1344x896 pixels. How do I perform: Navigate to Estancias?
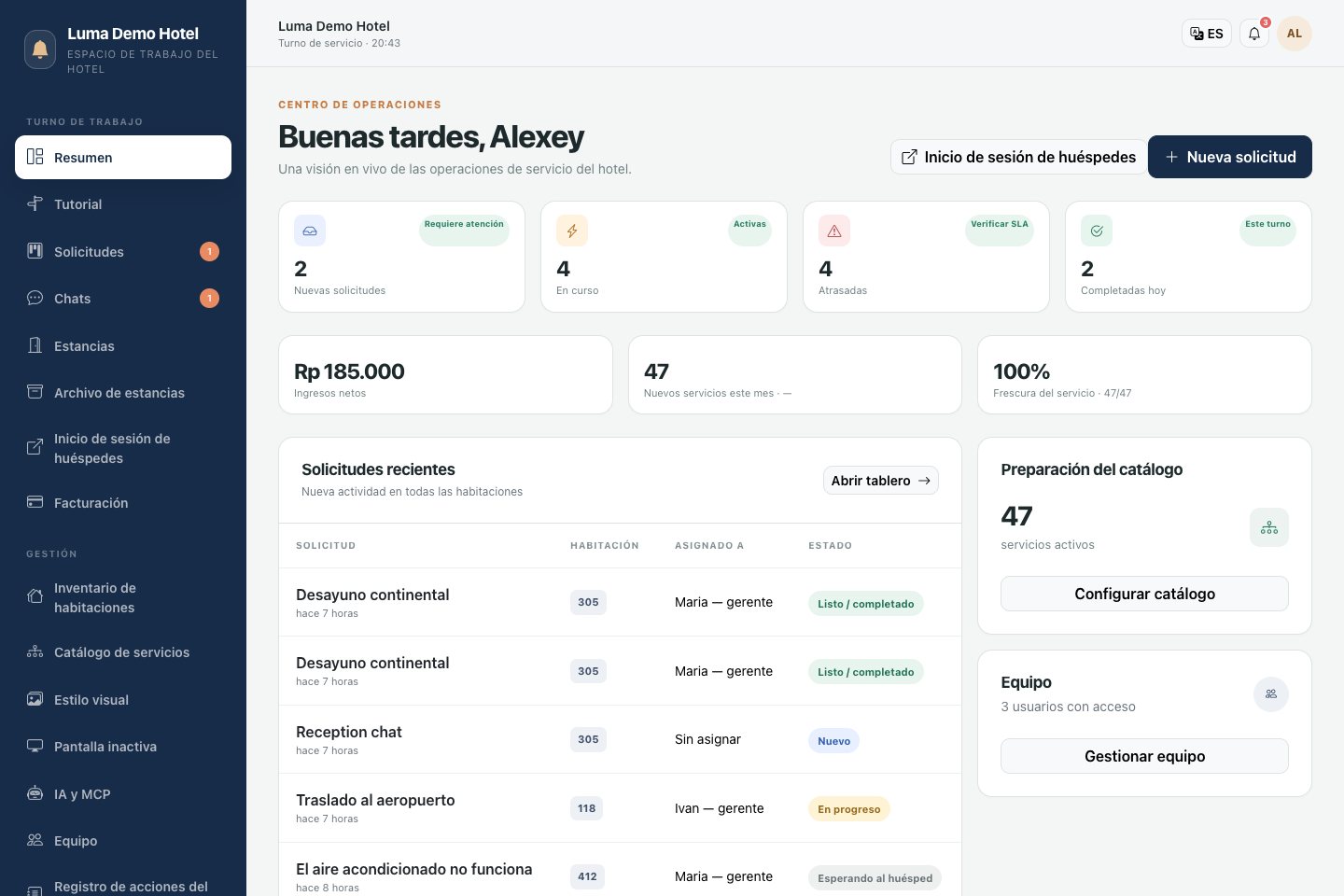[123, 345]
